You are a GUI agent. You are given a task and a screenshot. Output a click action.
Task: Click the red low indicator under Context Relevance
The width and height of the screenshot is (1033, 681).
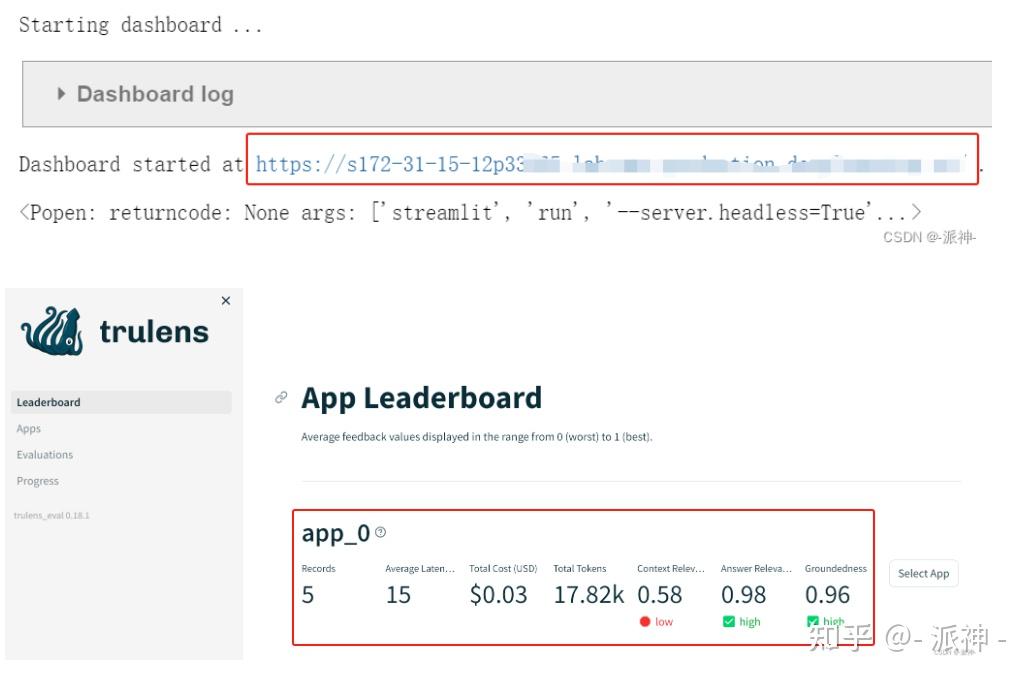click(646, 622)
